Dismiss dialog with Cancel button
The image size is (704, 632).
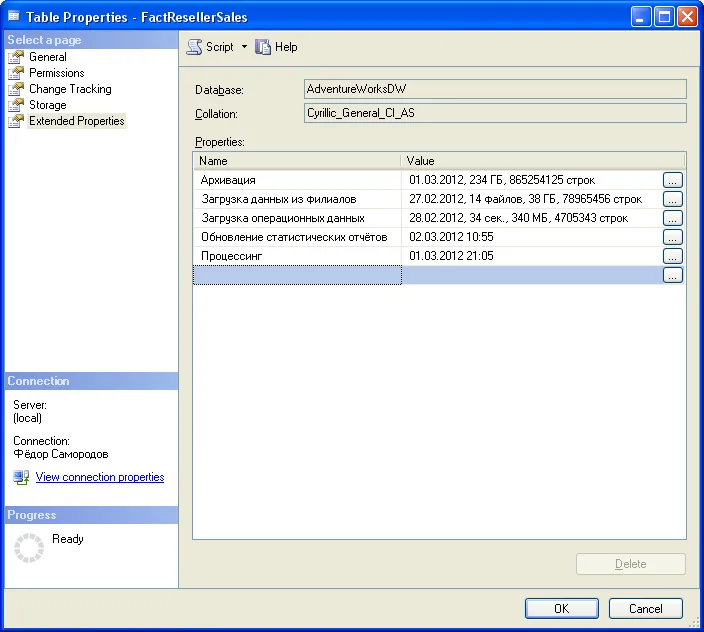[x=646, y=609]
